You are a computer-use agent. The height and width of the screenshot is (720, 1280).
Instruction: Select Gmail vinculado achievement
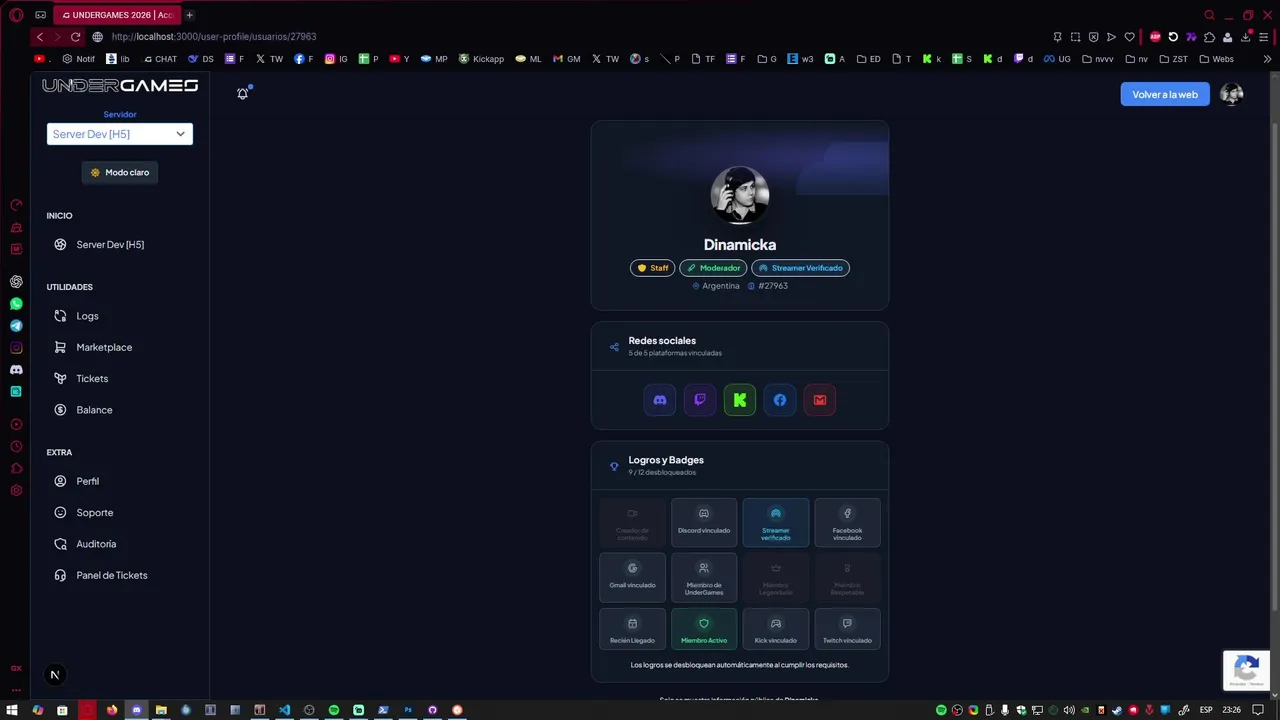tap(632, 577)
